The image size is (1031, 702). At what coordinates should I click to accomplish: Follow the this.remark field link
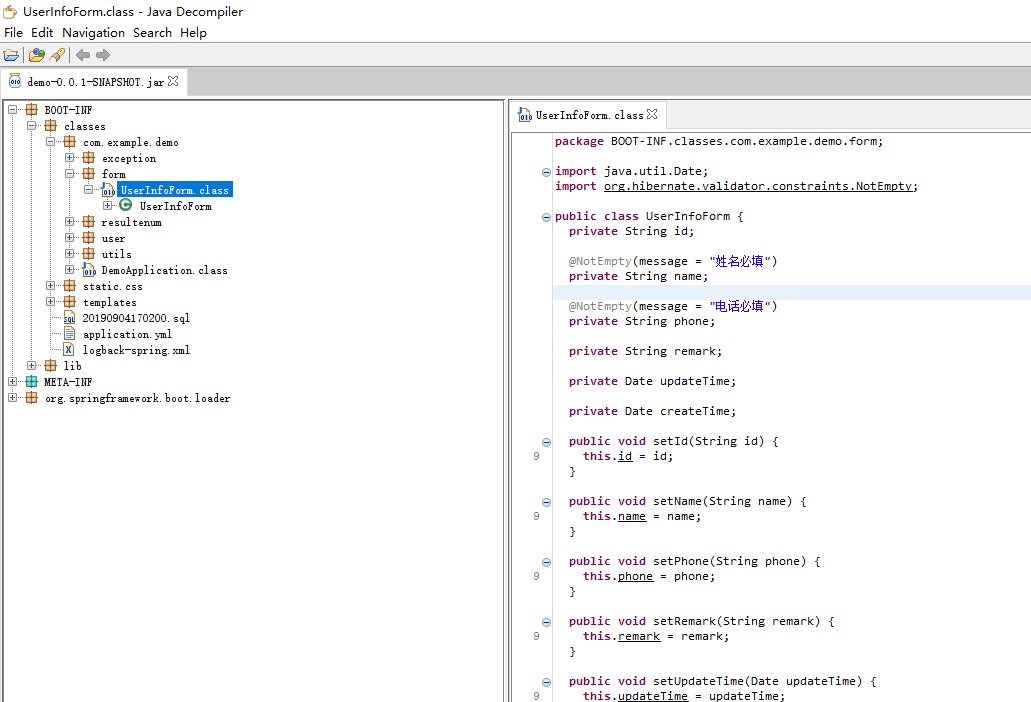click(x=639, y=636)
